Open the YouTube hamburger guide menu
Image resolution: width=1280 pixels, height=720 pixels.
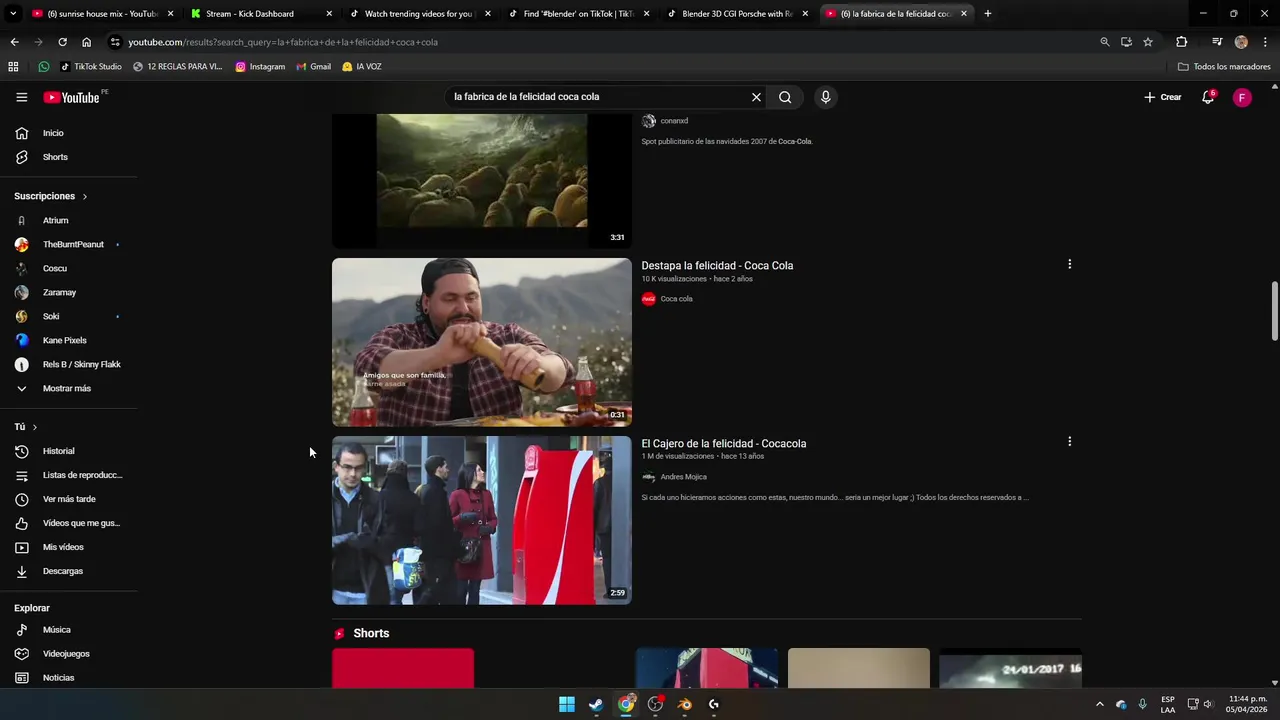pyautogui.click(x=21, y=97)
